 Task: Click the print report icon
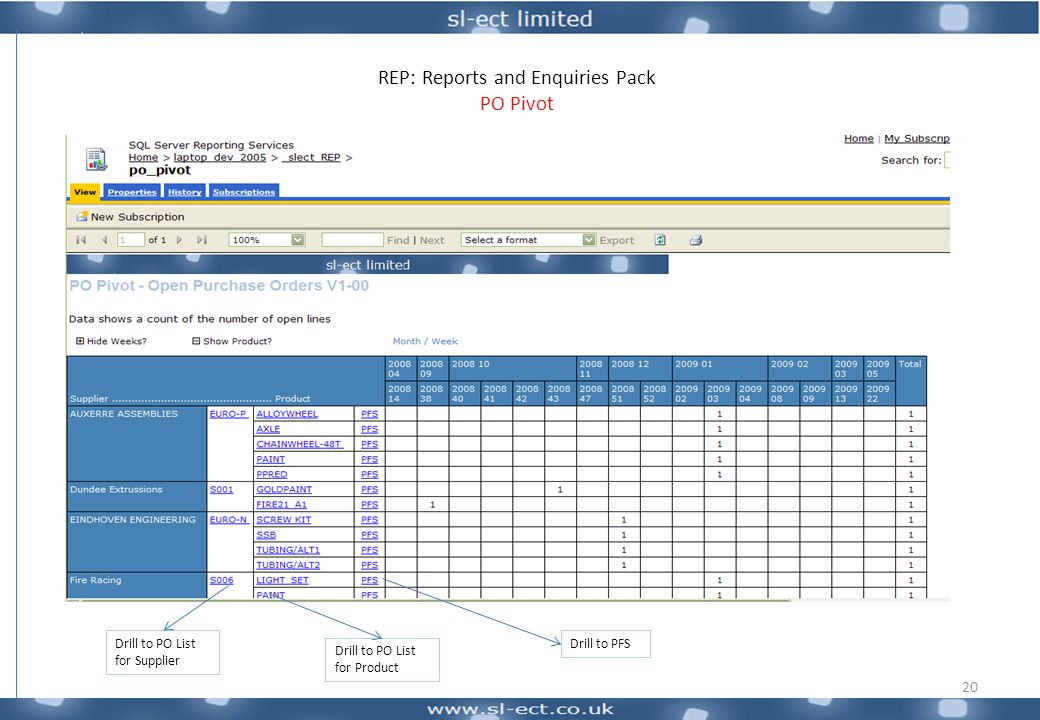(695, 240)
